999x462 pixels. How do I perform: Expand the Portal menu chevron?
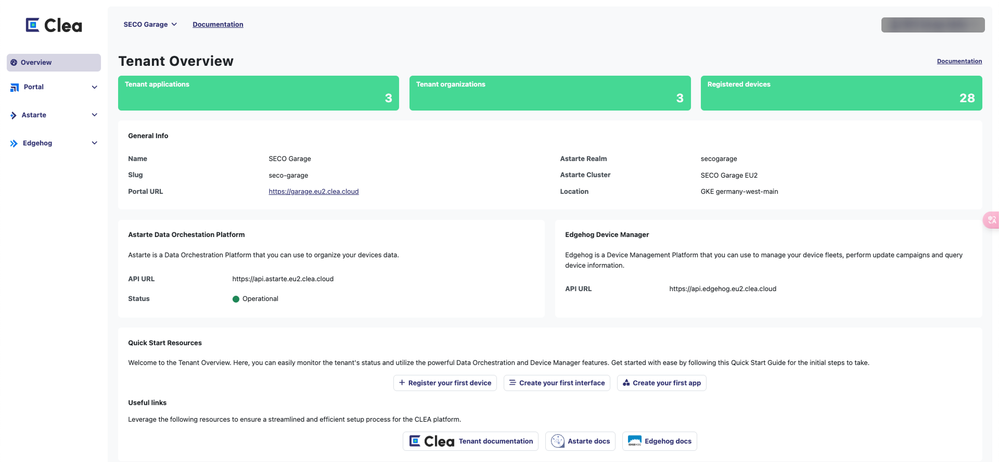pos(94,88)
